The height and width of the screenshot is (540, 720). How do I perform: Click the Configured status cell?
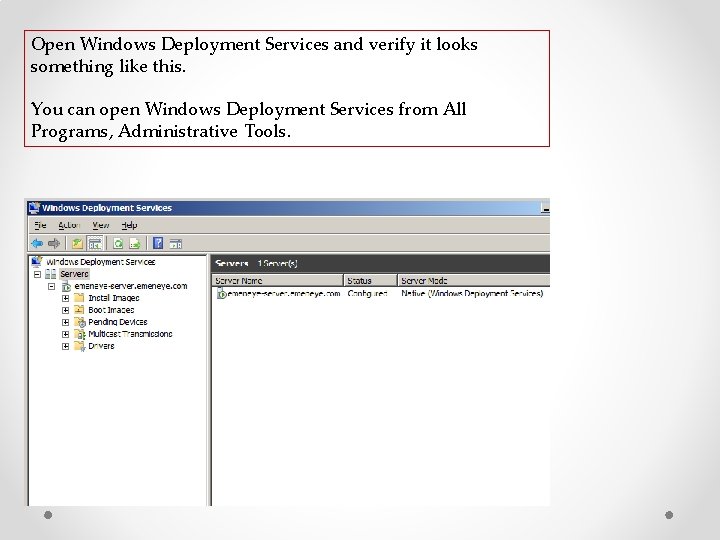[367, 293]
